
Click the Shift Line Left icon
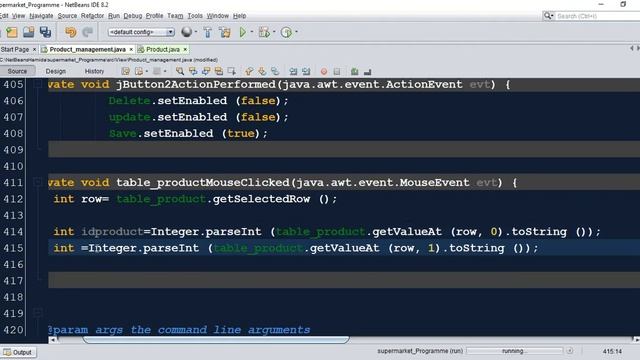(x=293, y=71)
